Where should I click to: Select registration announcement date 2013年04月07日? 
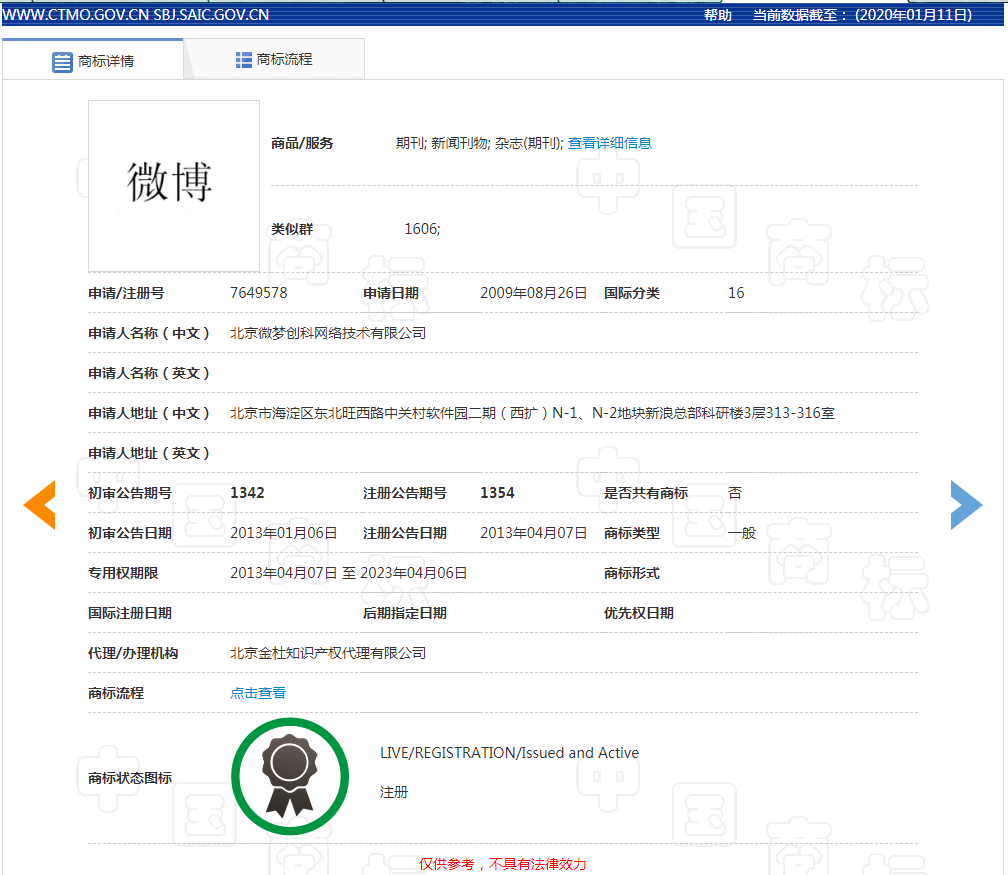point(534,533)
